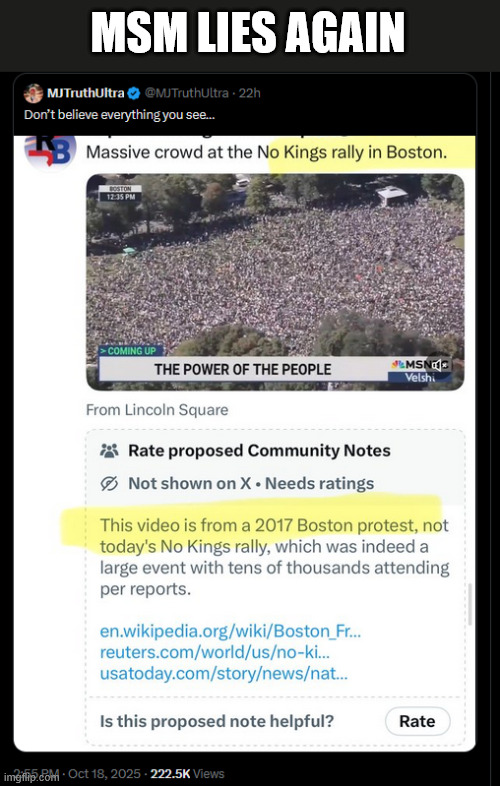Click the @MJTruthUltra handle

(188, 93)
